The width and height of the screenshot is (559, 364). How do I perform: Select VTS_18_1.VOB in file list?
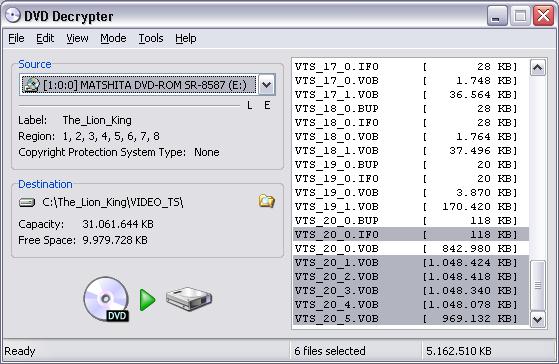(411, 150)
